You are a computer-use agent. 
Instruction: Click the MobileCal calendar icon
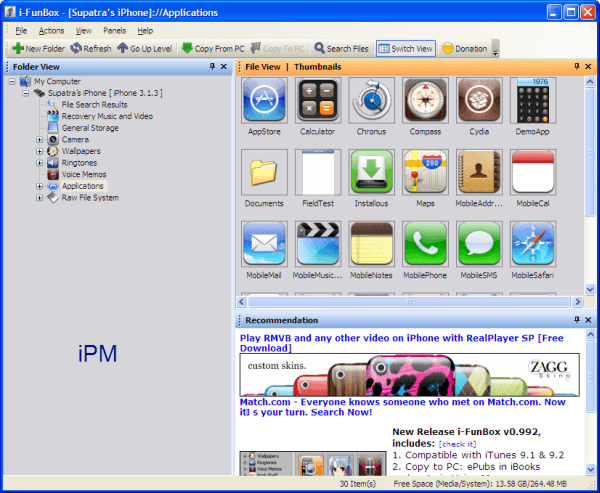coord(533,172)
